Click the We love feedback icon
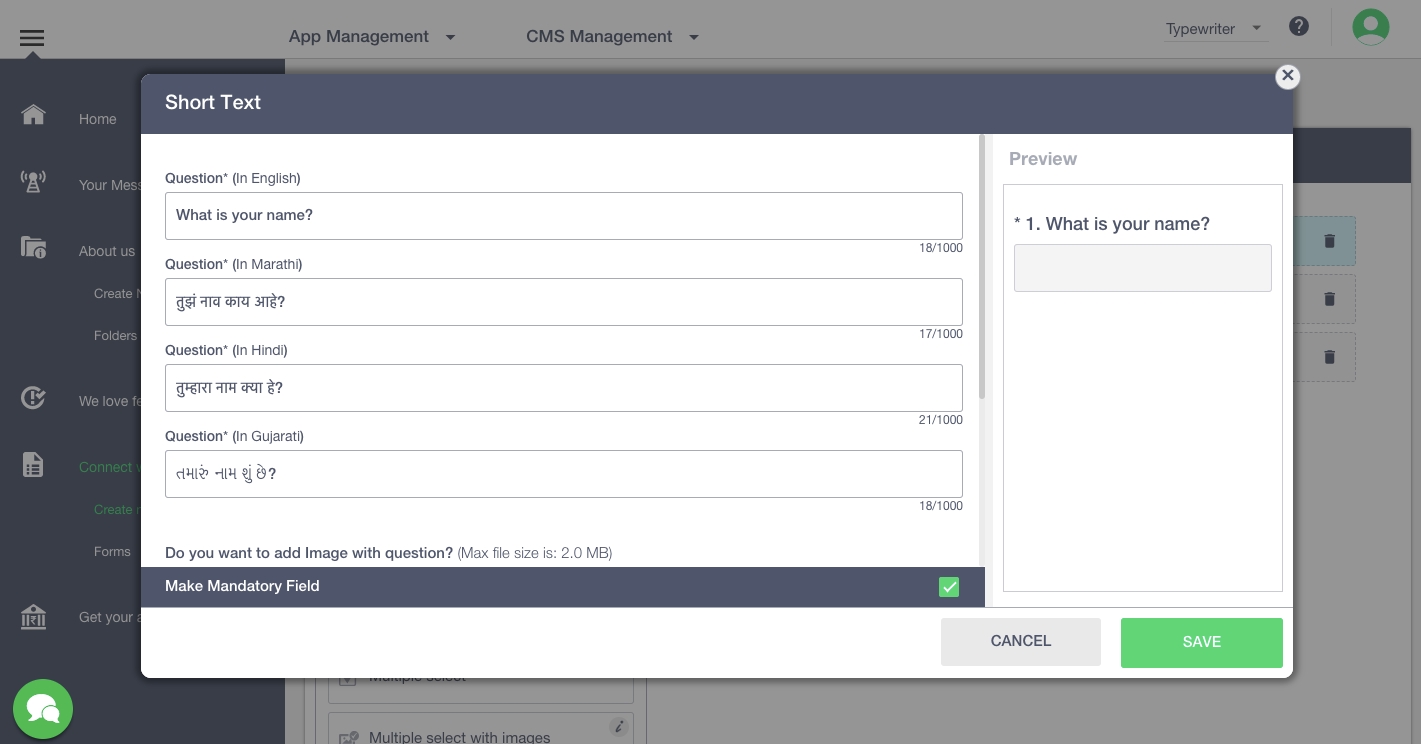Screen dimensions: 1421x744 click(x=33, y=398)
